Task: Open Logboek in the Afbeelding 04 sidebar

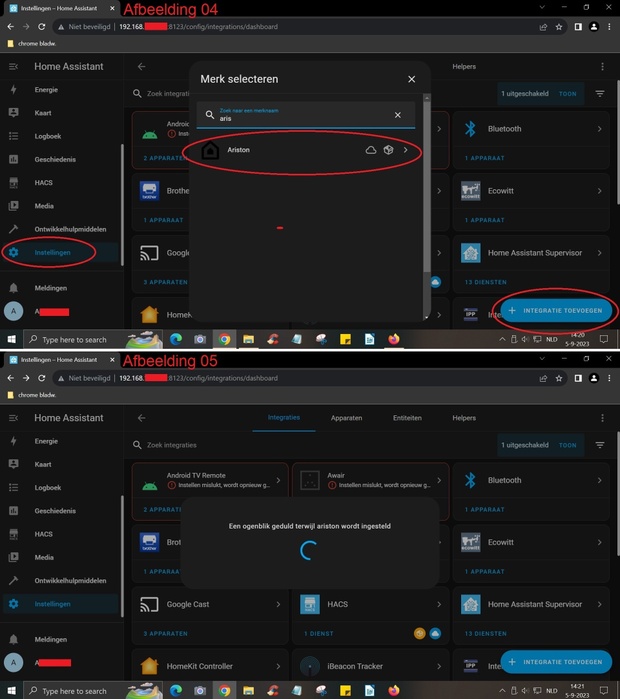Action: [48, 136]
